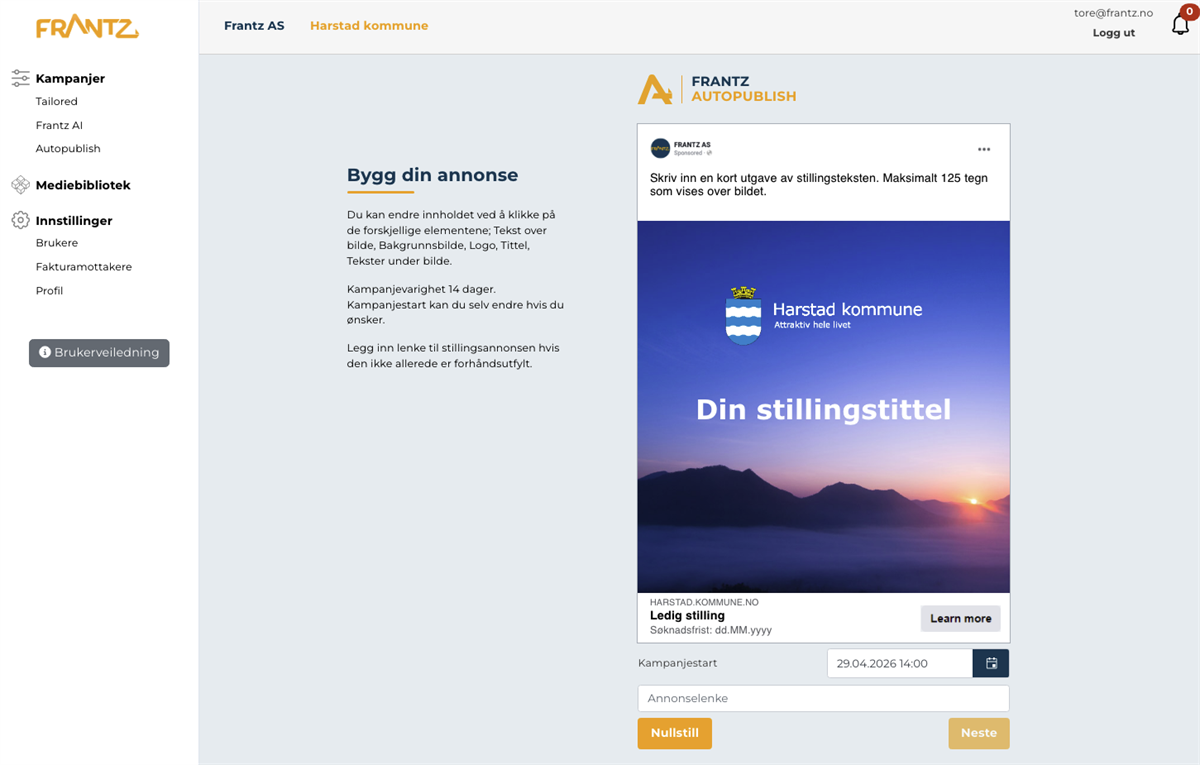Click the Learn more button in the preview
This screenshot has width=1200, height=765.
click(x=960, y=618)
